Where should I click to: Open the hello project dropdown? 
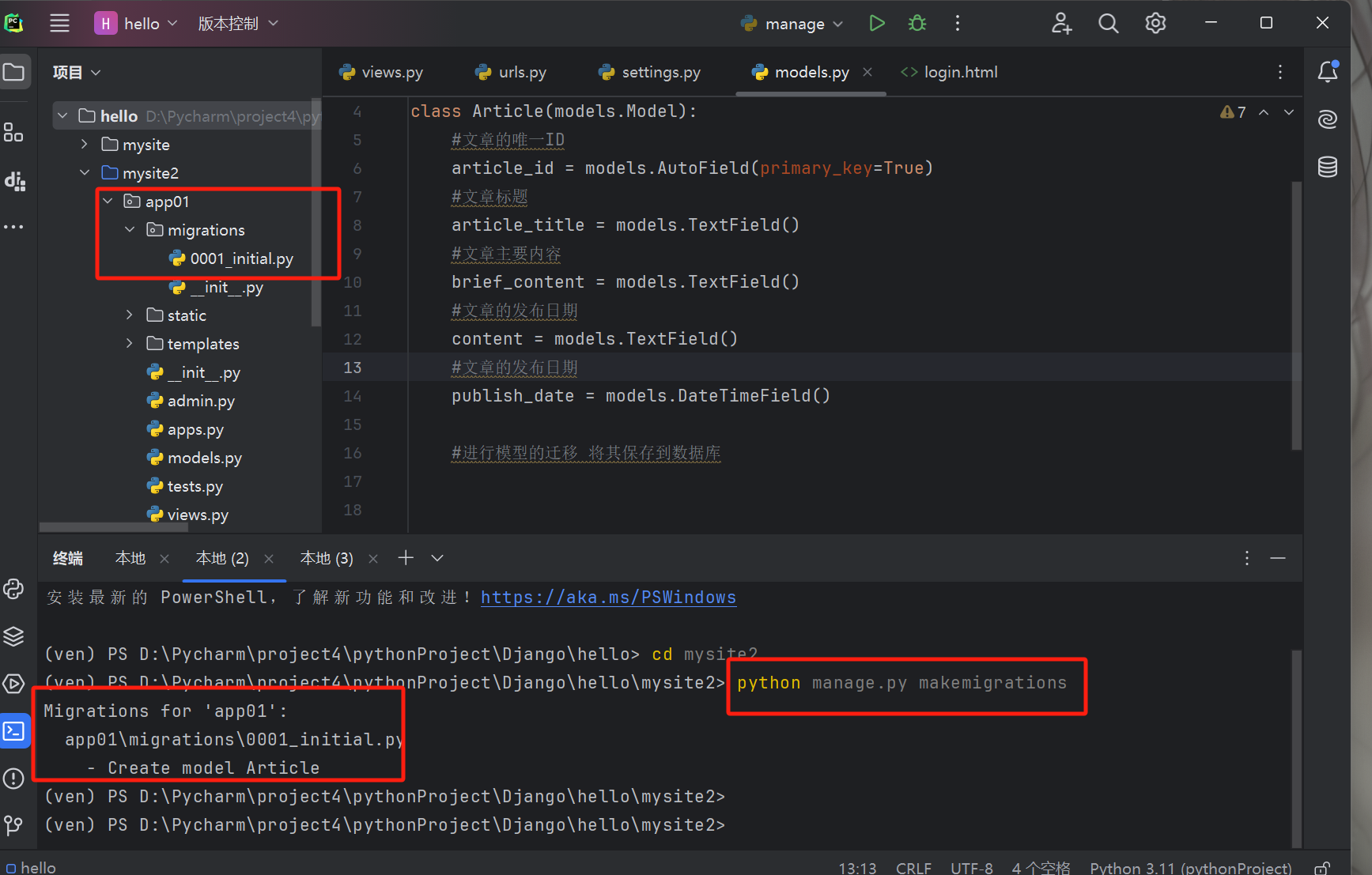pos(136,24)
